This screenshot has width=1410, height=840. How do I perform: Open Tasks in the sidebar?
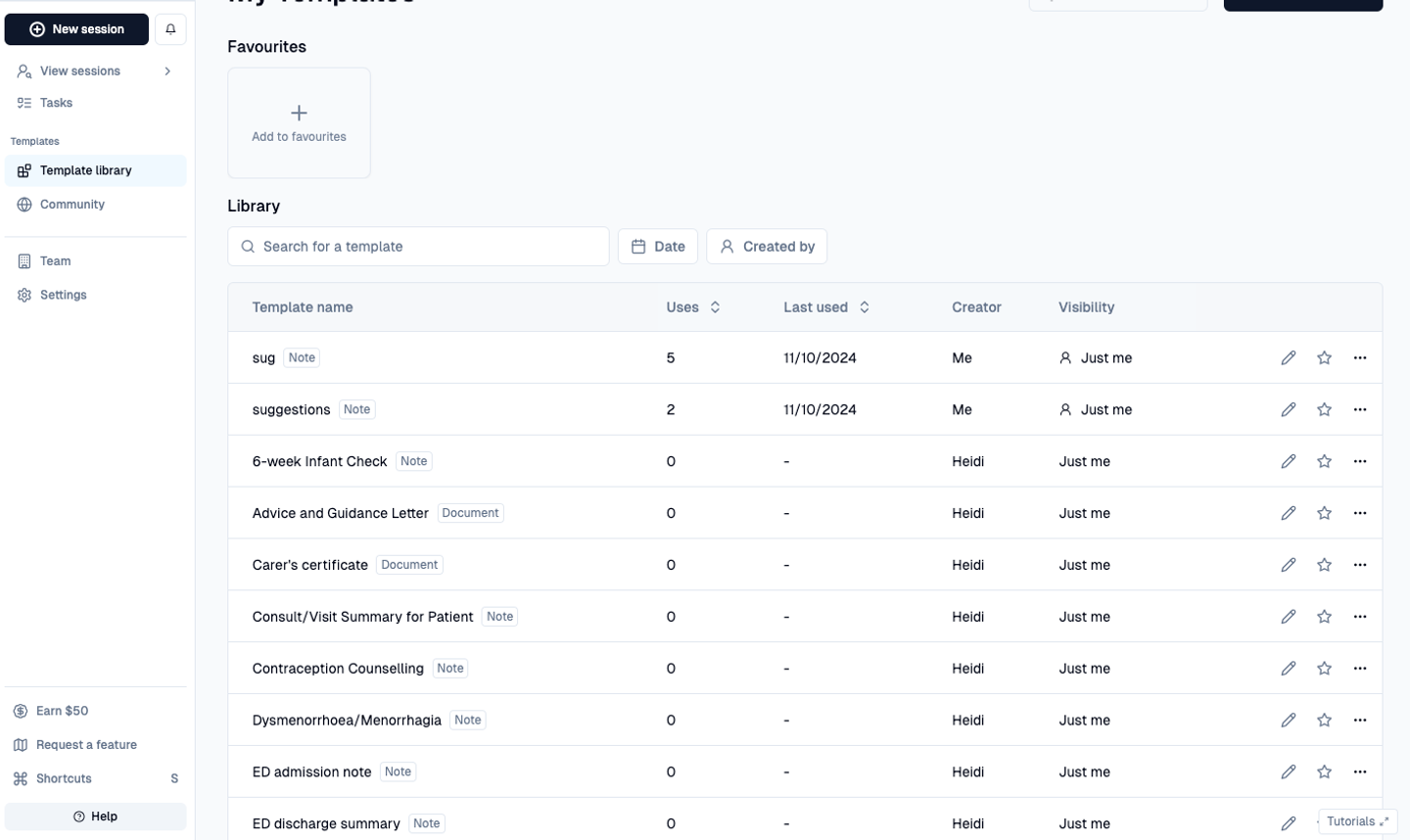tap(56, 103)
